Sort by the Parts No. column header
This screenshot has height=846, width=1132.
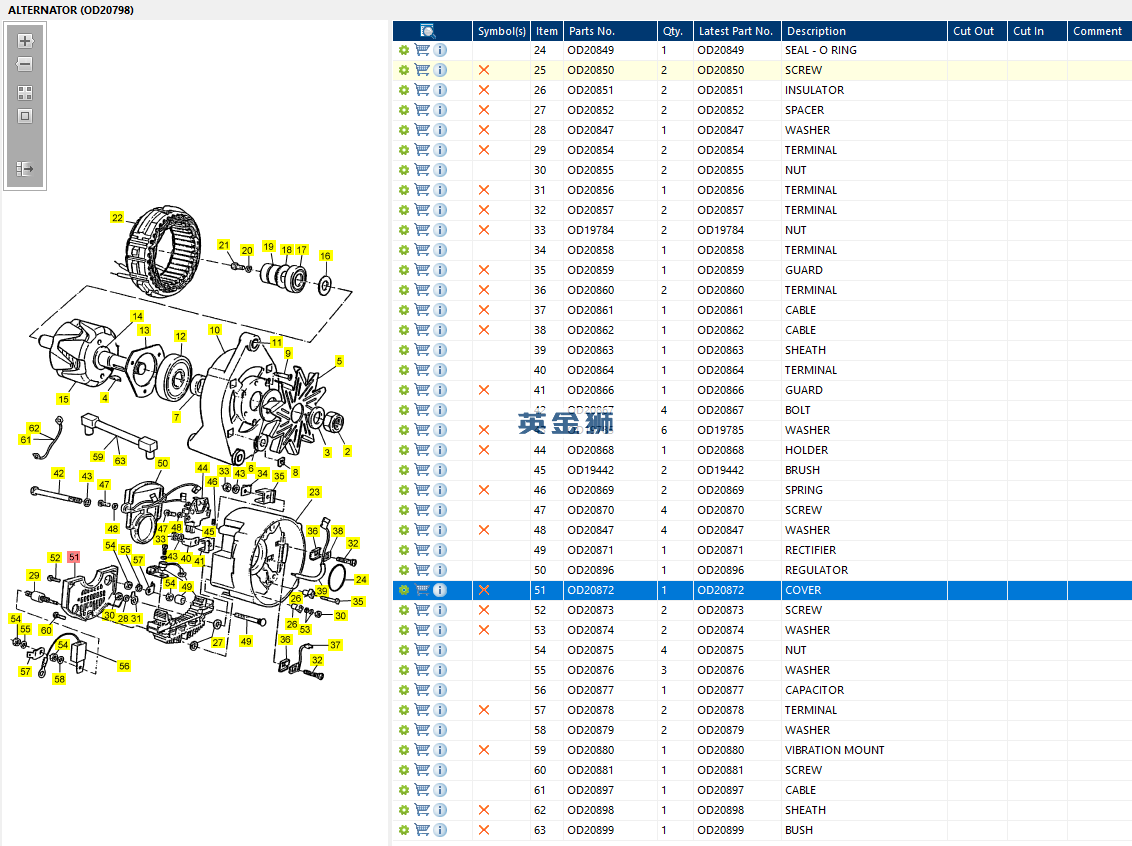pyautogui.click(x=591, y=31)
